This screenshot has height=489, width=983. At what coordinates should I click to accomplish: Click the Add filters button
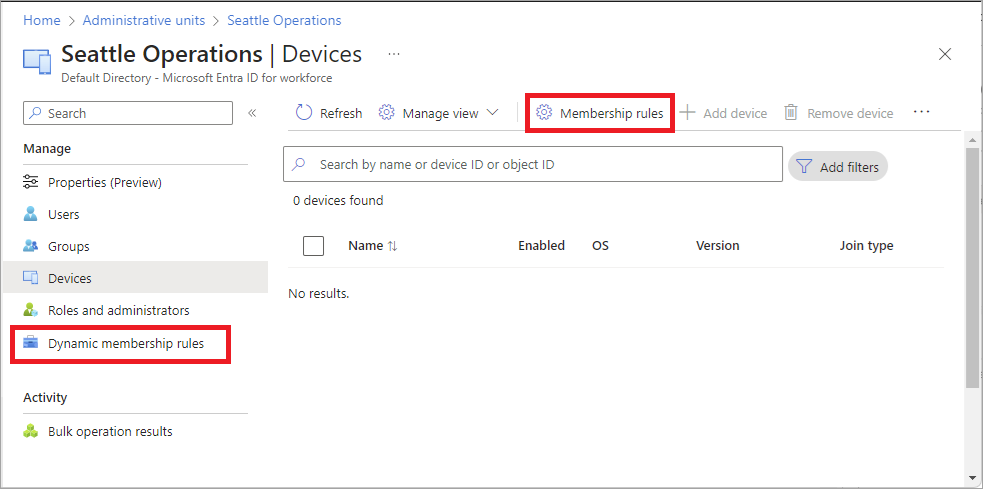838,167
